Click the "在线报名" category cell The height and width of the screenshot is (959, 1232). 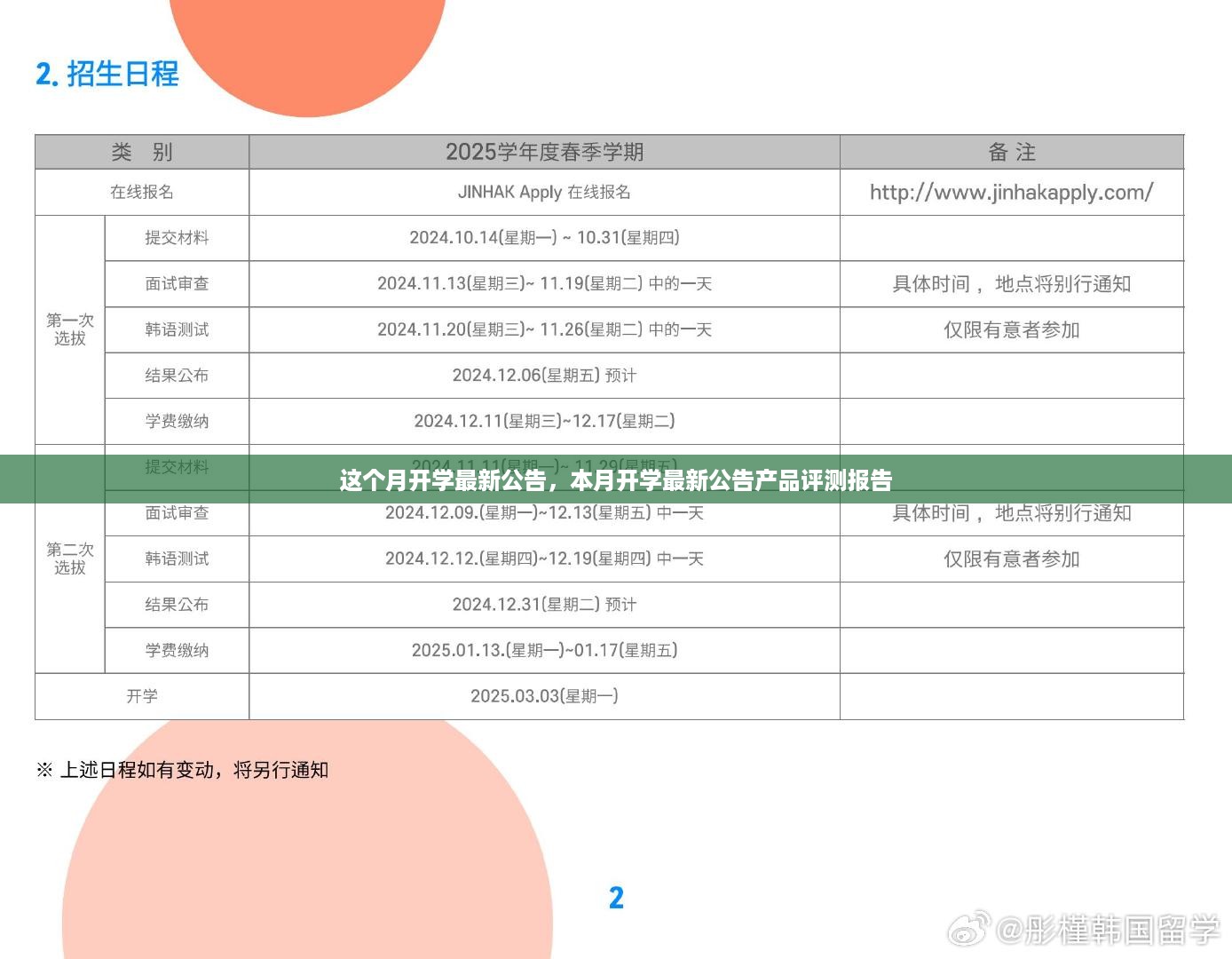[x=142, y=192]
